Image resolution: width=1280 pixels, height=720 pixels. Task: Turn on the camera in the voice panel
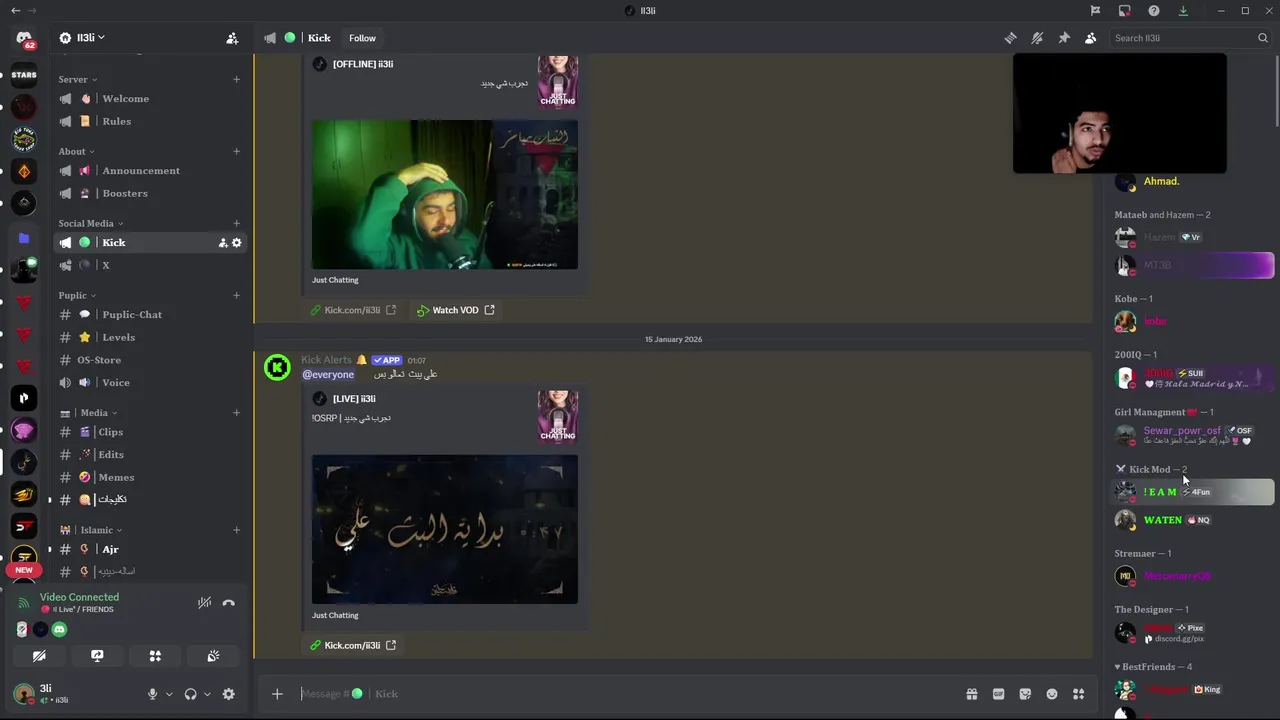39,656
